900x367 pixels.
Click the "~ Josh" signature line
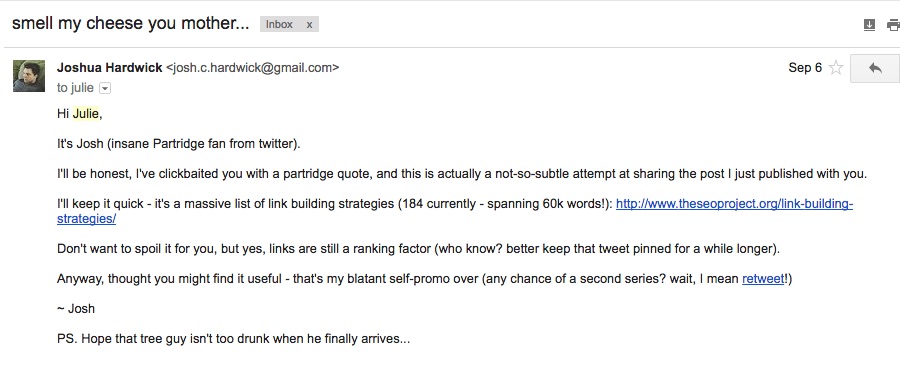click(x=76, y=309)
